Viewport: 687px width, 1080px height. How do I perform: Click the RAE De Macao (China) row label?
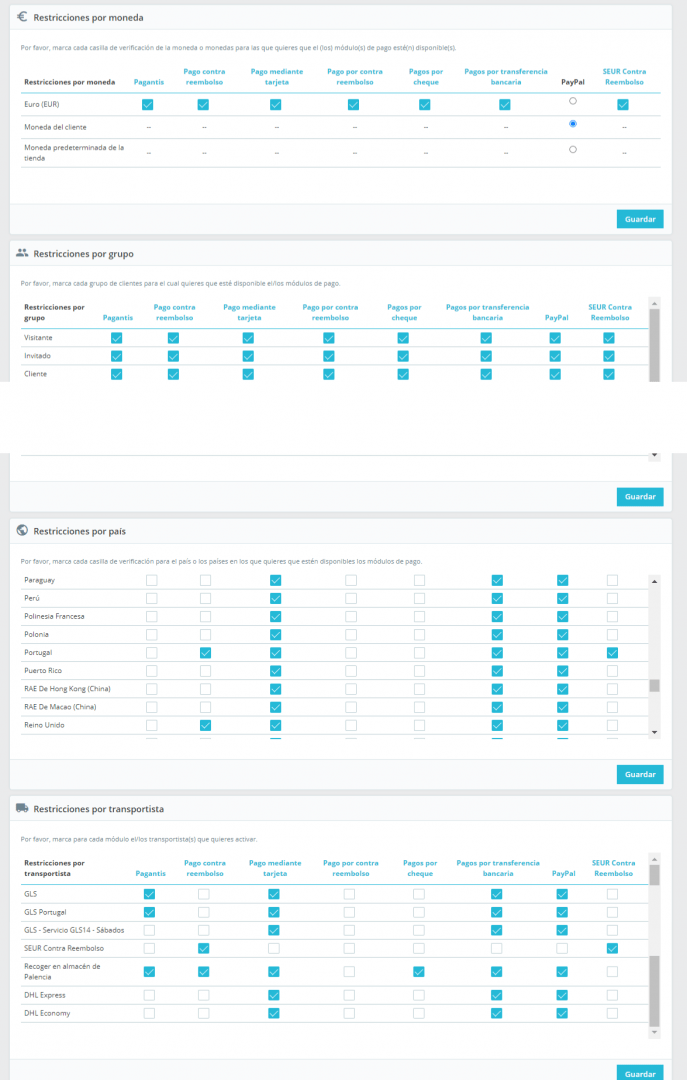tap(60, 707)
